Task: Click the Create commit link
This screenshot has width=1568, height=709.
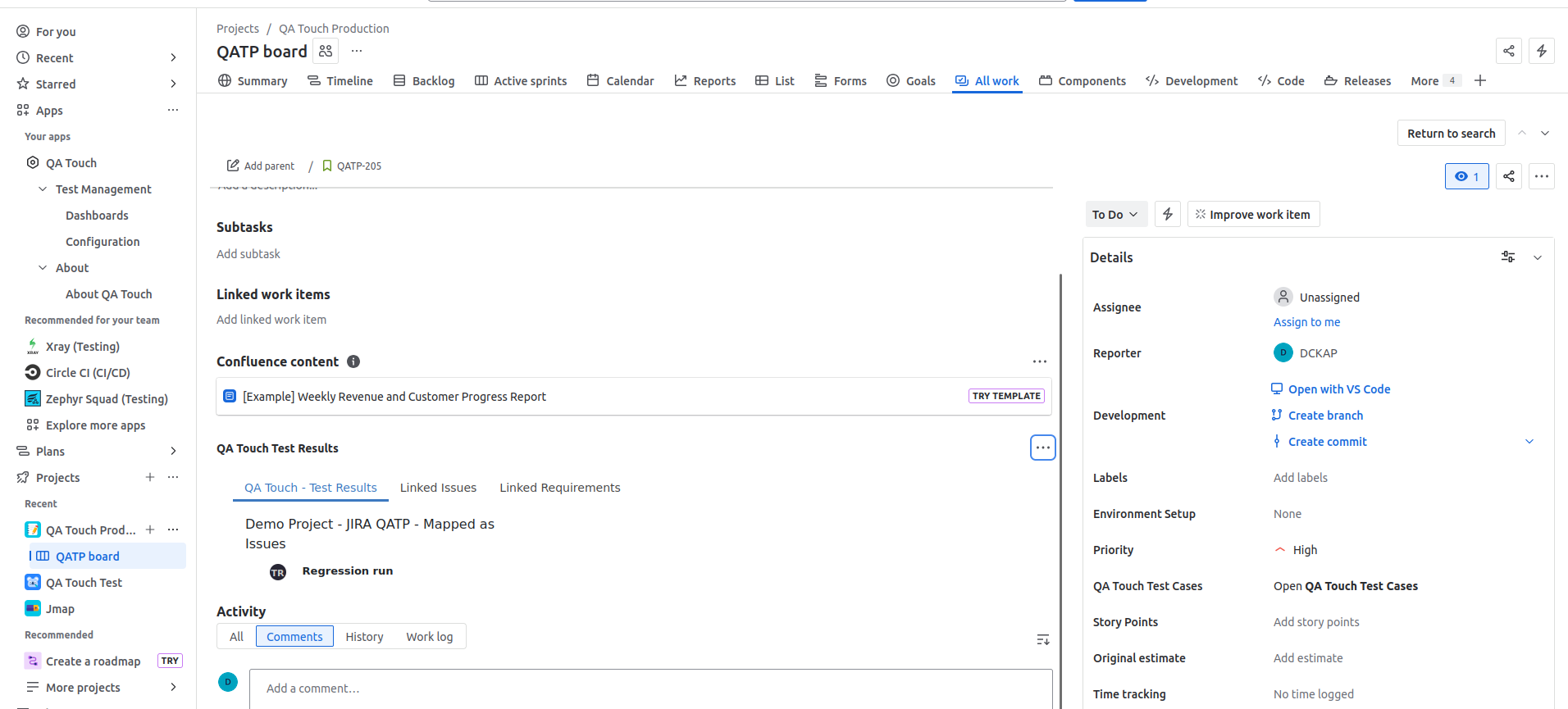Action: [1320, 442]
